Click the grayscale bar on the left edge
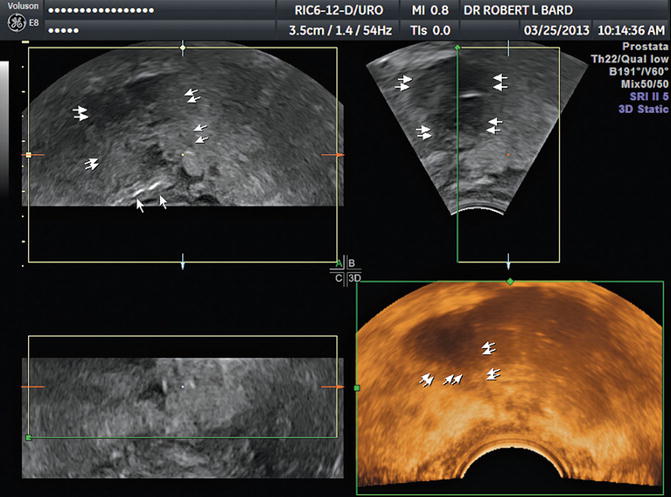671x497 pixels. (x=4, y=126)
